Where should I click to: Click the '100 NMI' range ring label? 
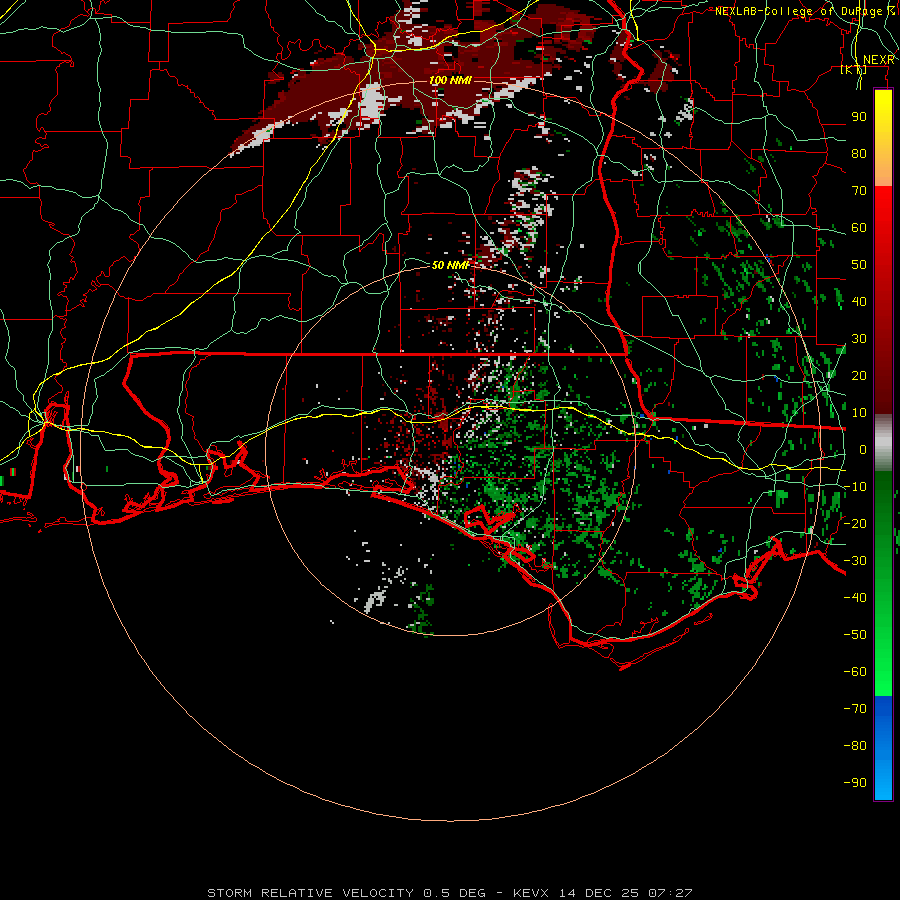point(451,80)
